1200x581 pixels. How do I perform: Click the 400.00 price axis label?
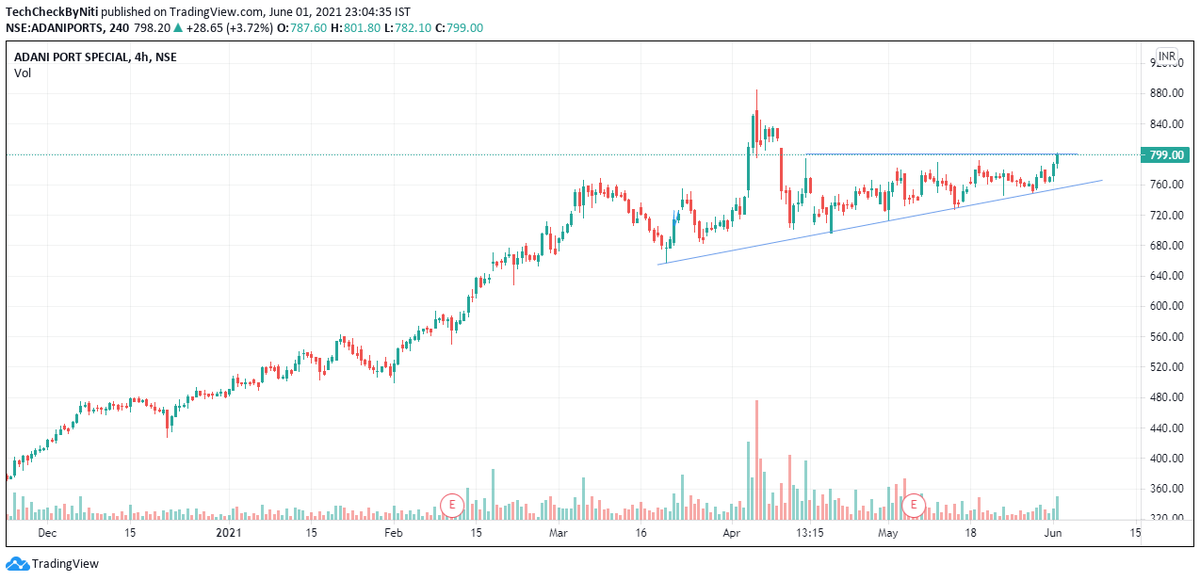1166,459
